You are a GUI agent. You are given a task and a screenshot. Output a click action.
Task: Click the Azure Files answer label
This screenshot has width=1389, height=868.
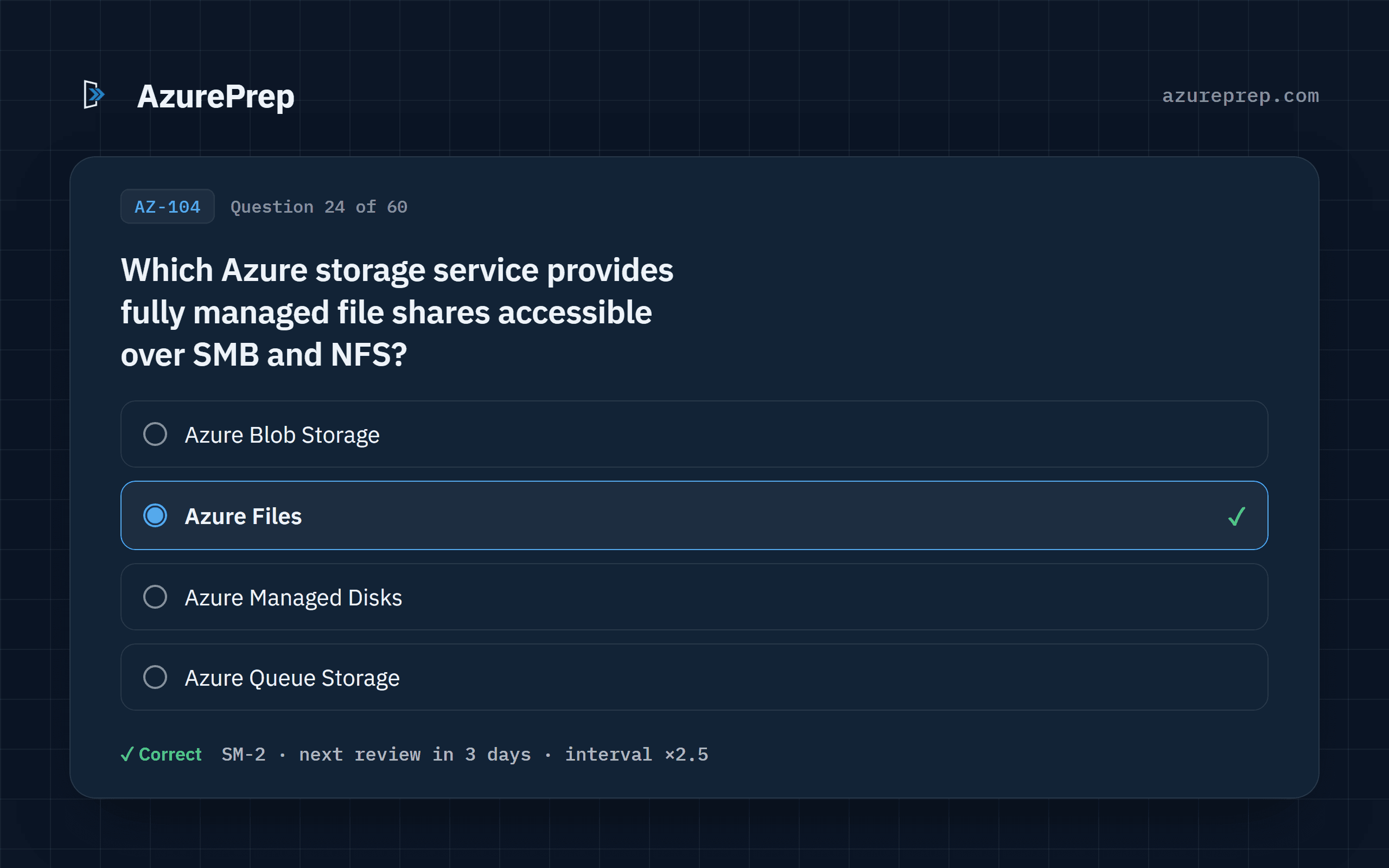[244, 516]
